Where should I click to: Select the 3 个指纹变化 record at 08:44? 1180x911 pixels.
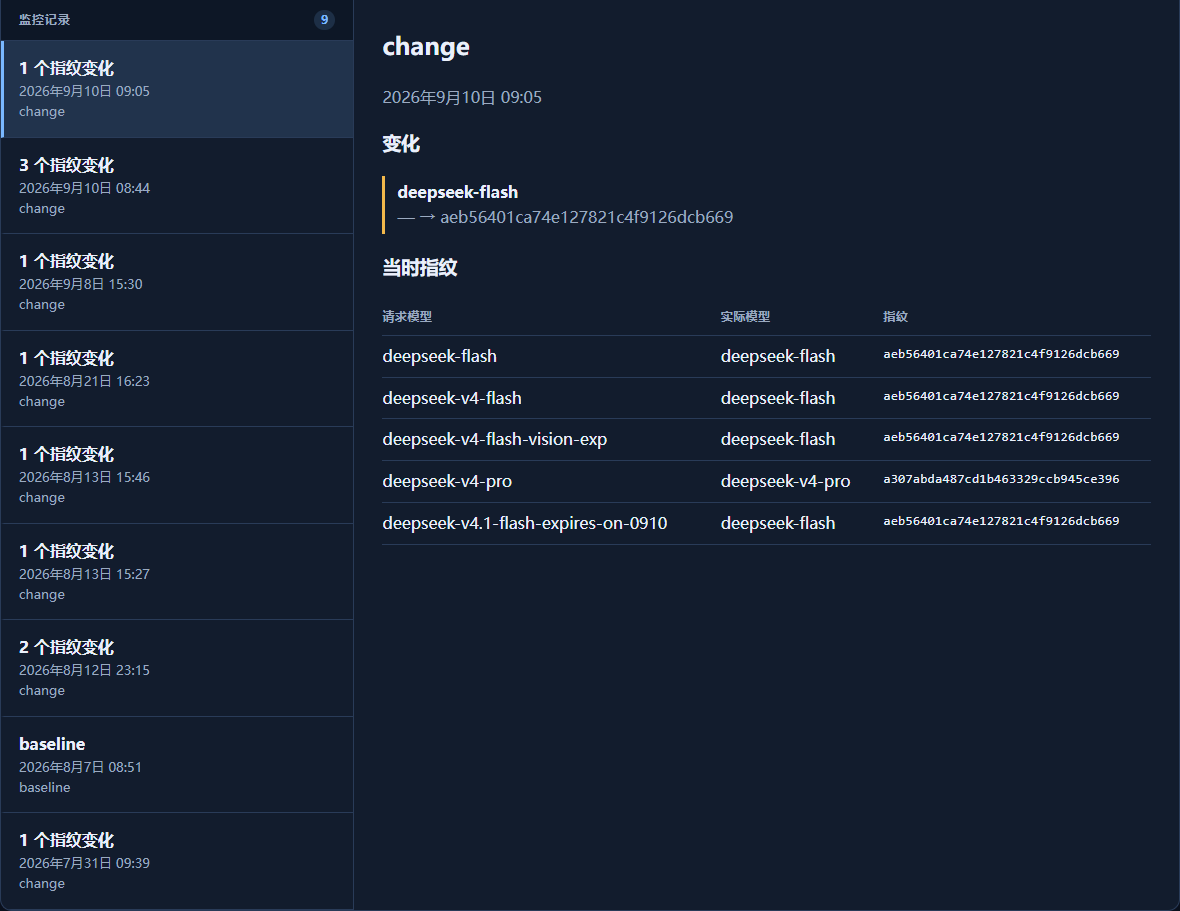(x=178, y=186)
